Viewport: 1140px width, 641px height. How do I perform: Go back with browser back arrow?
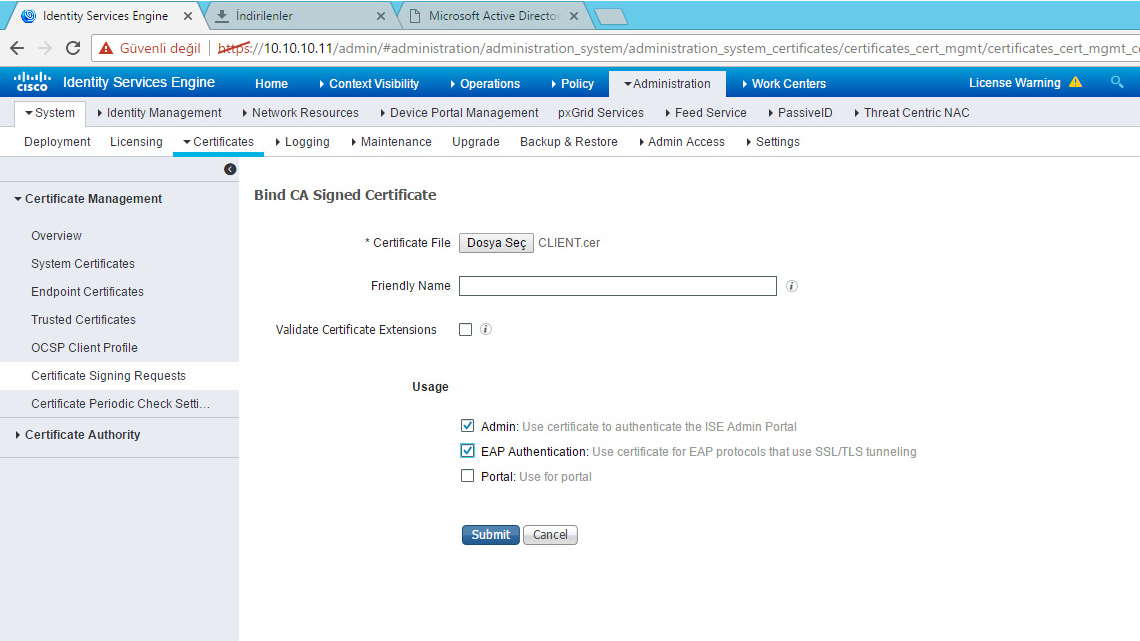point(17,48)
